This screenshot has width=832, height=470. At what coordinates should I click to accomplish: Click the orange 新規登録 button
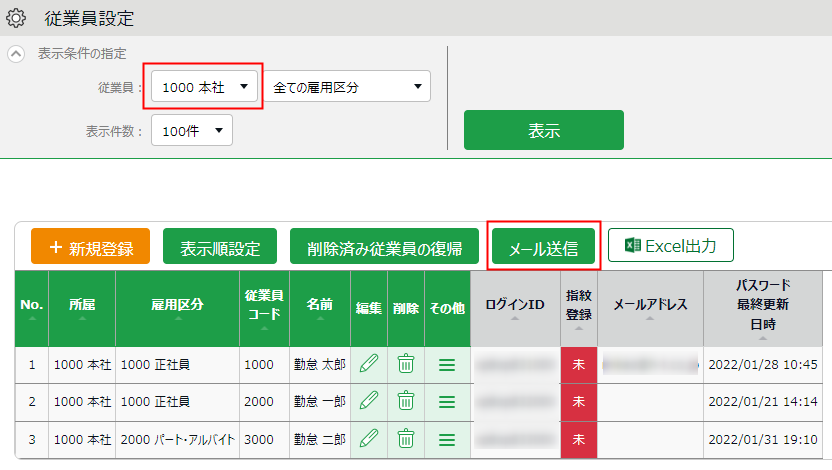coord(90,248)
